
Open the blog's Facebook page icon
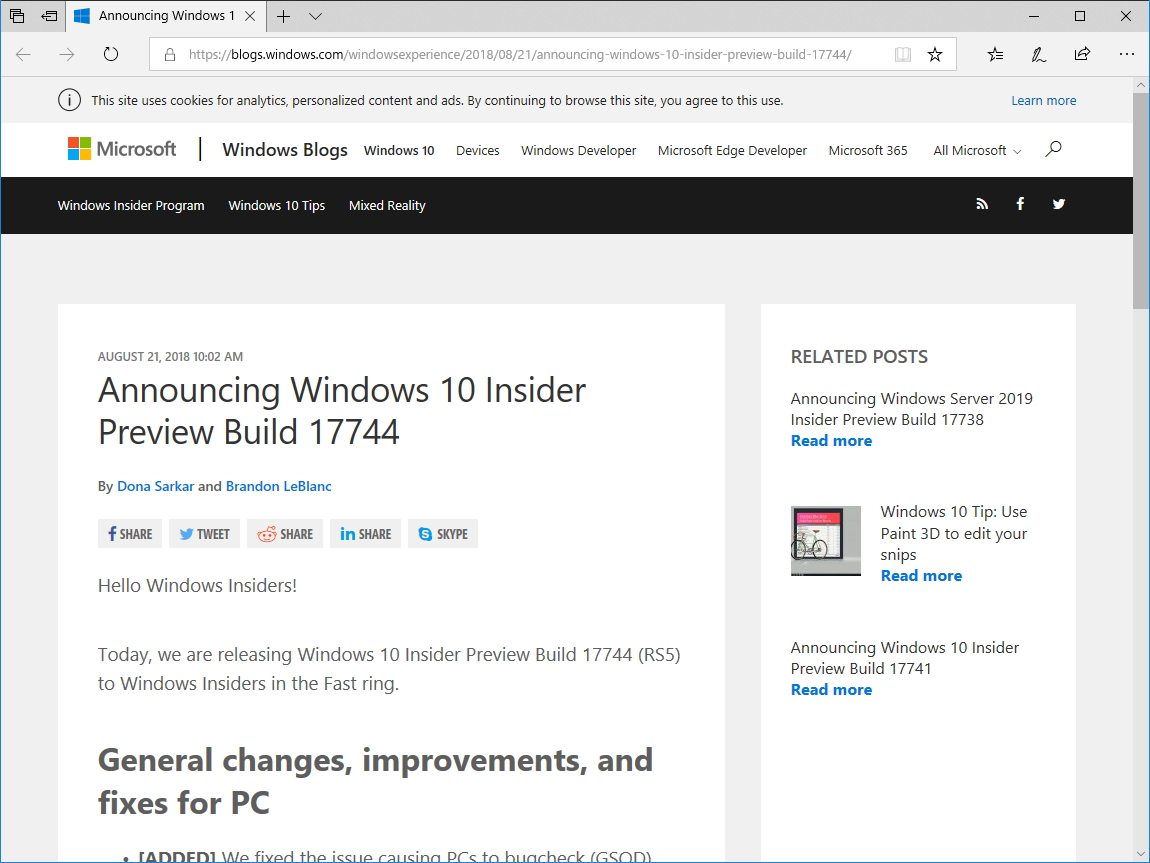(1020, 204)
